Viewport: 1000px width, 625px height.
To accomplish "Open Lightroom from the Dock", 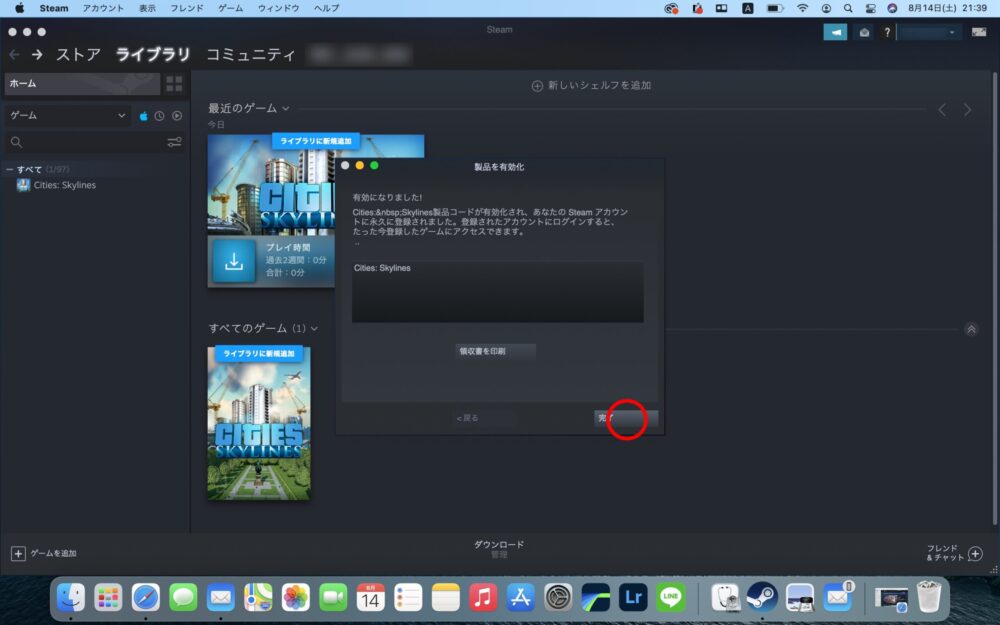I will [633, 598].
